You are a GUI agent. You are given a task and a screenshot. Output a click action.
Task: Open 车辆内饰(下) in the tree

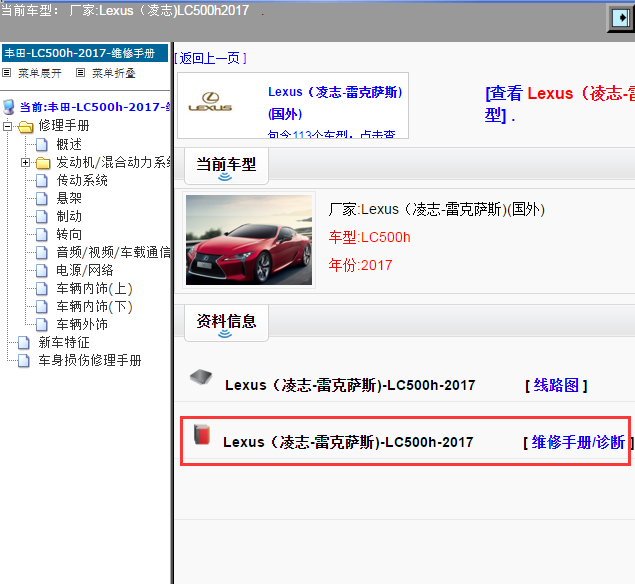tap(94, 307)
